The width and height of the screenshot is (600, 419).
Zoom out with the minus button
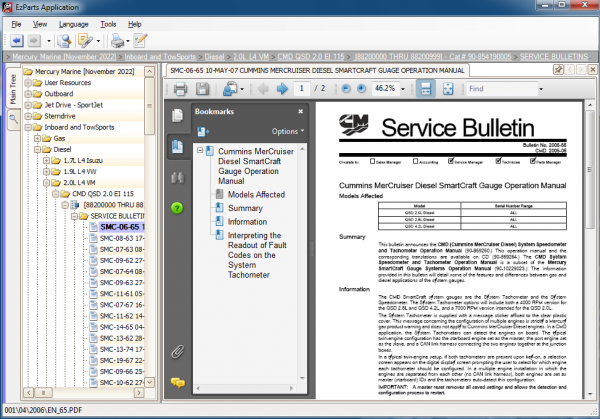point(345,89)
